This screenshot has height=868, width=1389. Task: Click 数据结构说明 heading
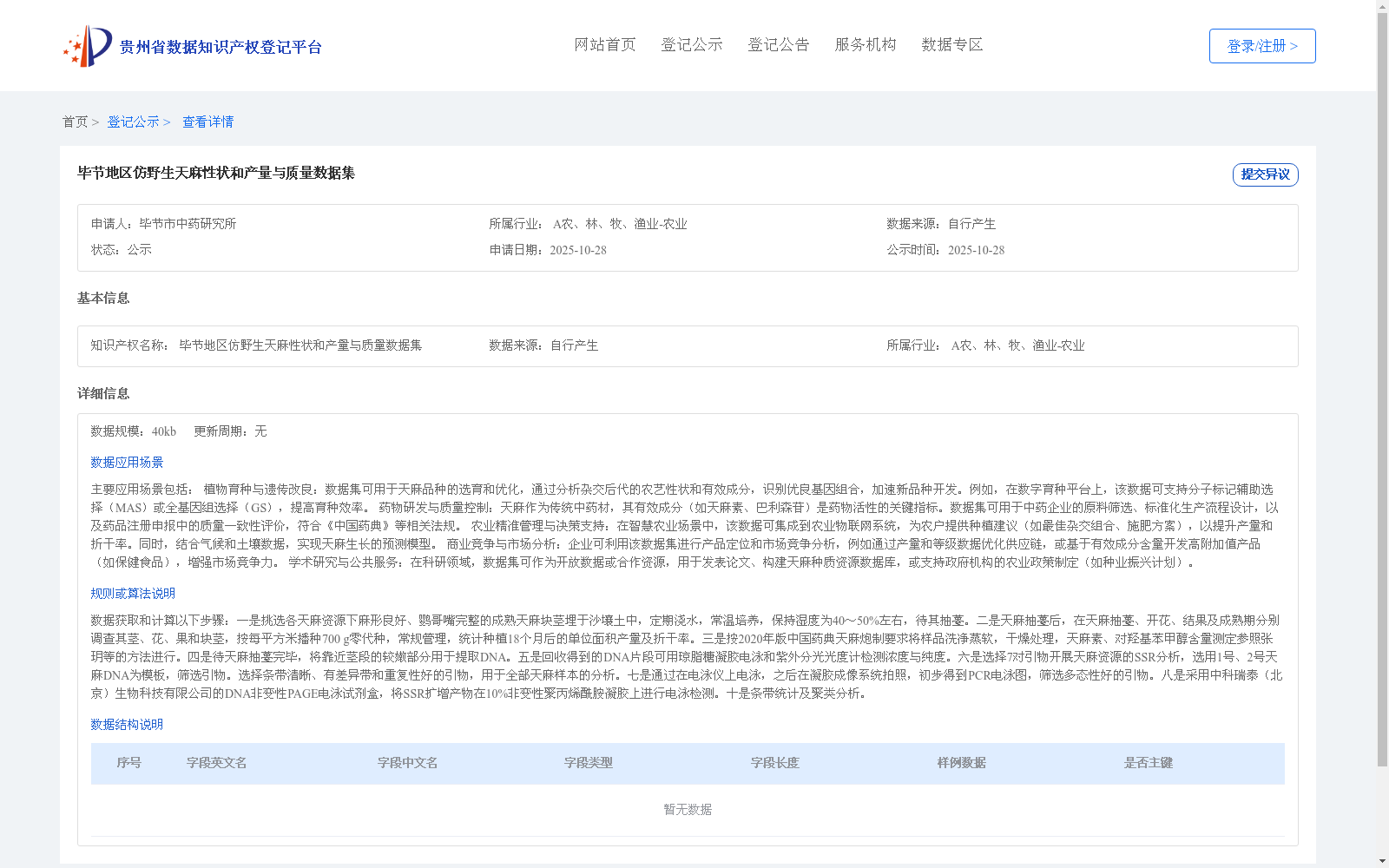(127, 725)
